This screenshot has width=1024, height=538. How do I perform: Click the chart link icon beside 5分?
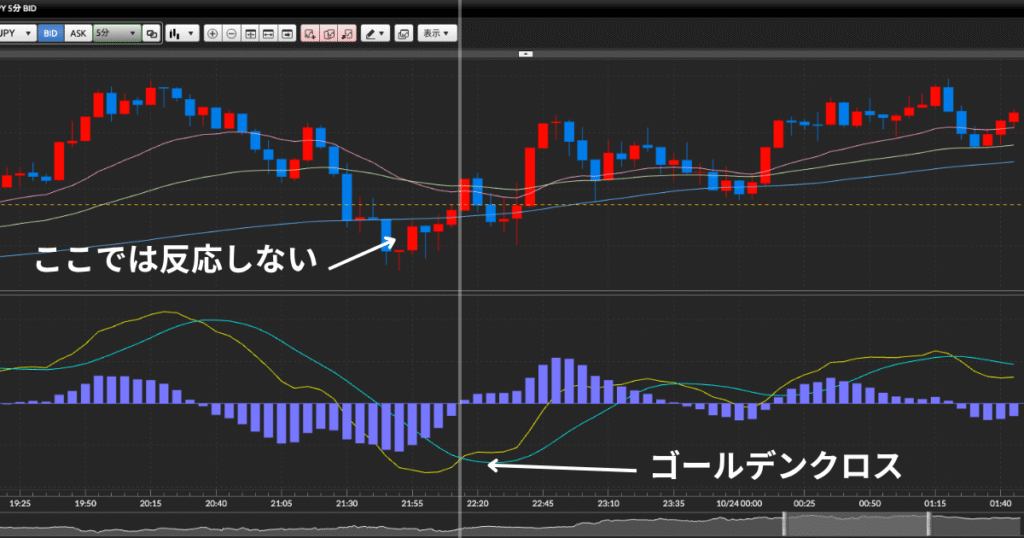click(x=152, y=33)
